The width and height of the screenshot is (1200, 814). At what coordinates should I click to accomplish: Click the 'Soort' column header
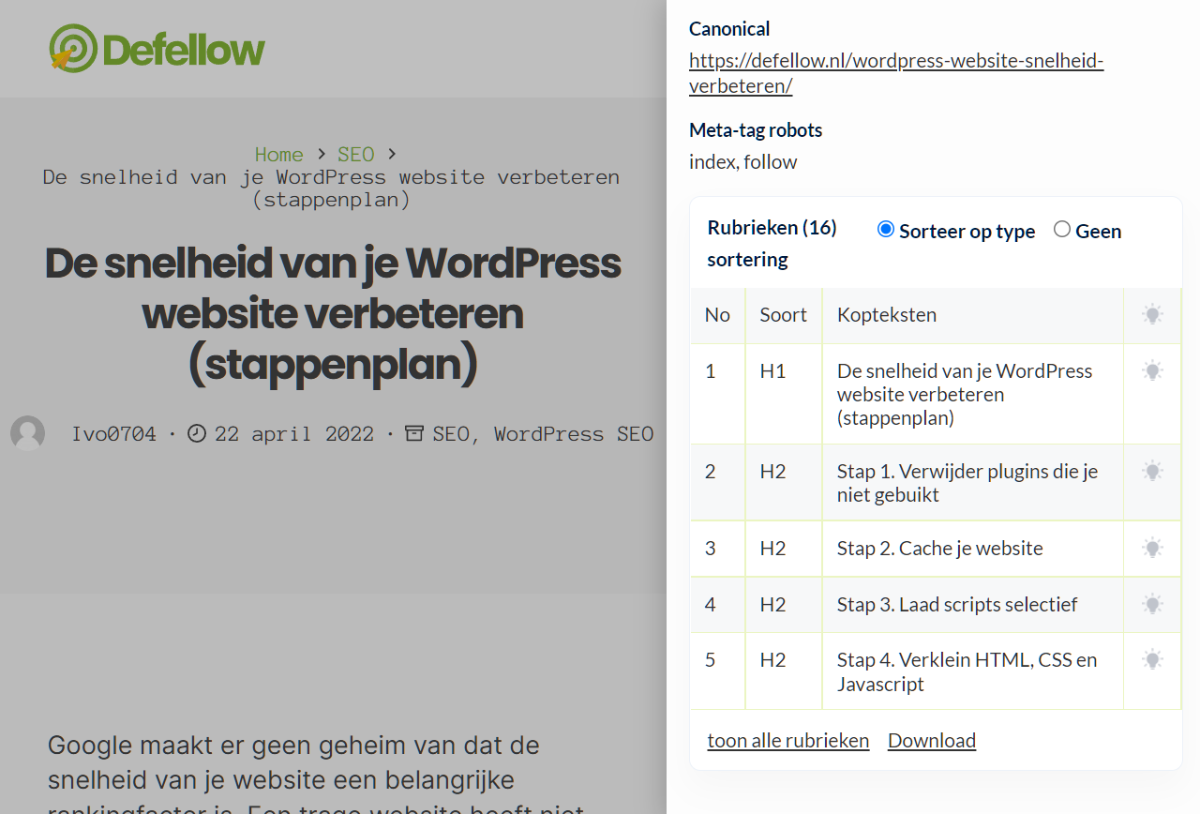tap(783, 315)
